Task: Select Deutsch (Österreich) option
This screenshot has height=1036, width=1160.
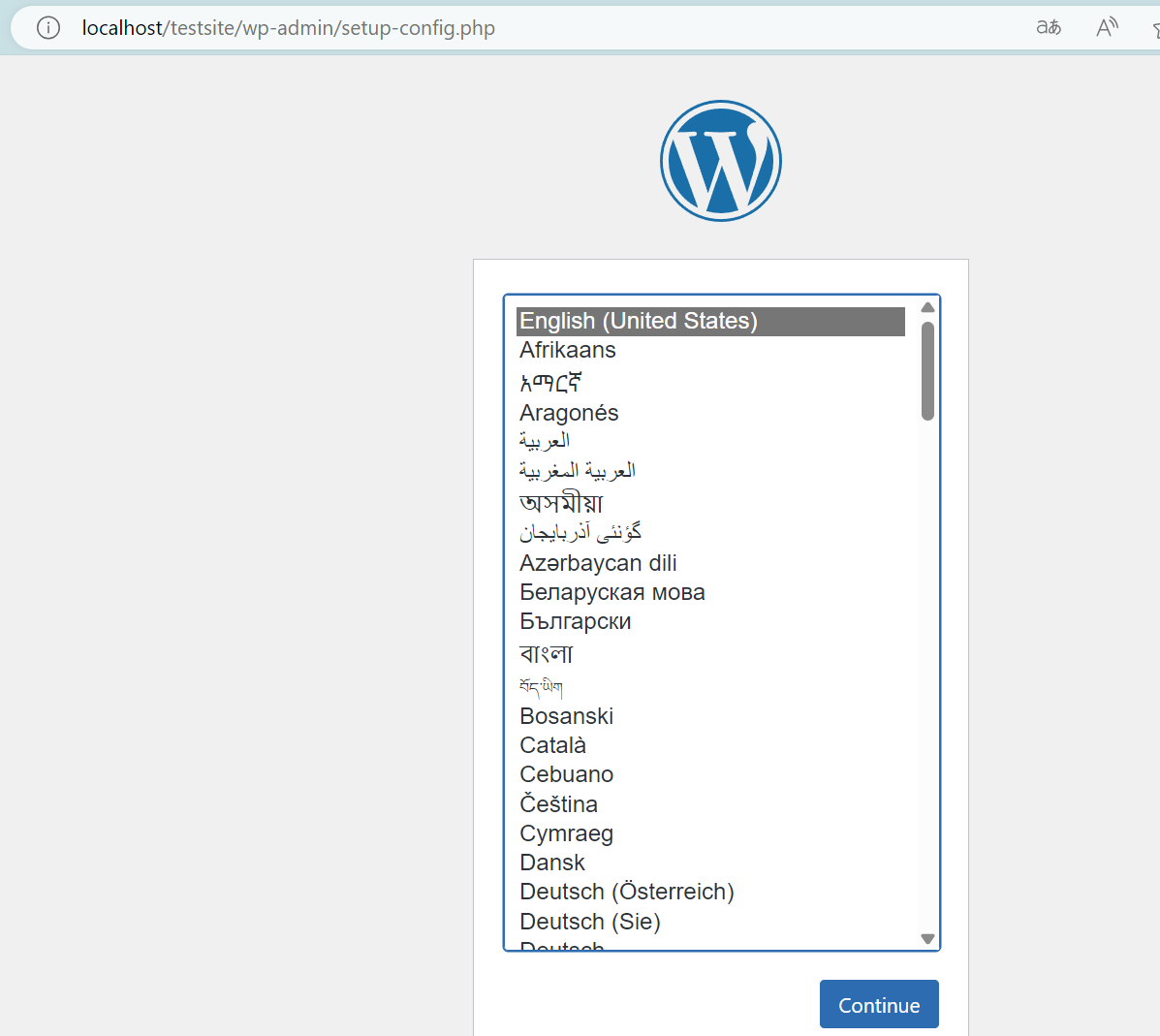Action: (x=710, y=892)
